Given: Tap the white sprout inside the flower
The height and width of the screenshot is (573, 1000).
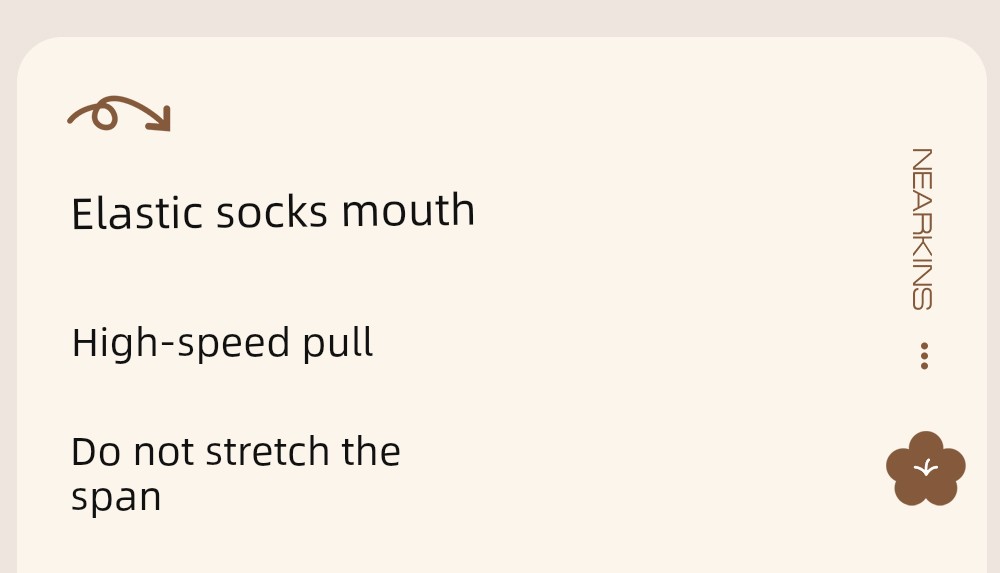Looking at the screenshot, I should click(x=927, y=467).
